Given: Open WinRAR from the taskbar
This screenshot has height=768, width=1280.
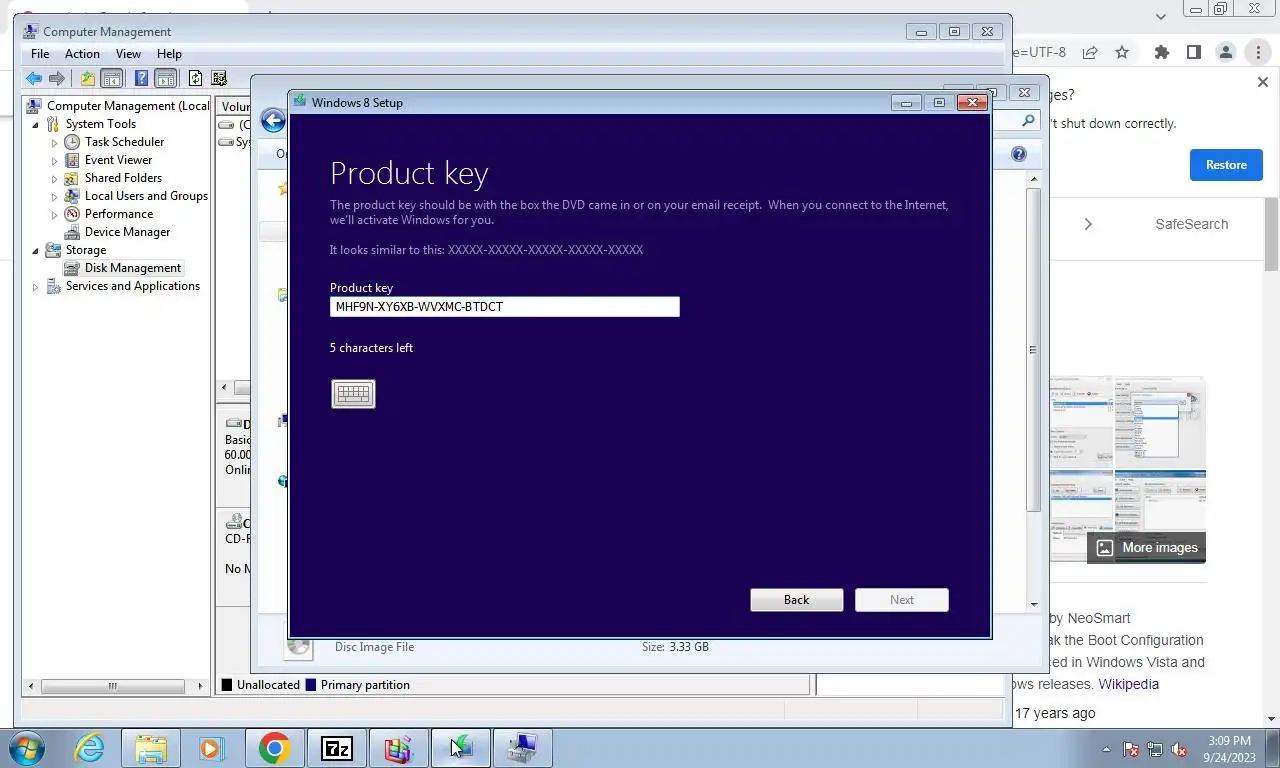Looking at the screenshot, I should 398,748.
